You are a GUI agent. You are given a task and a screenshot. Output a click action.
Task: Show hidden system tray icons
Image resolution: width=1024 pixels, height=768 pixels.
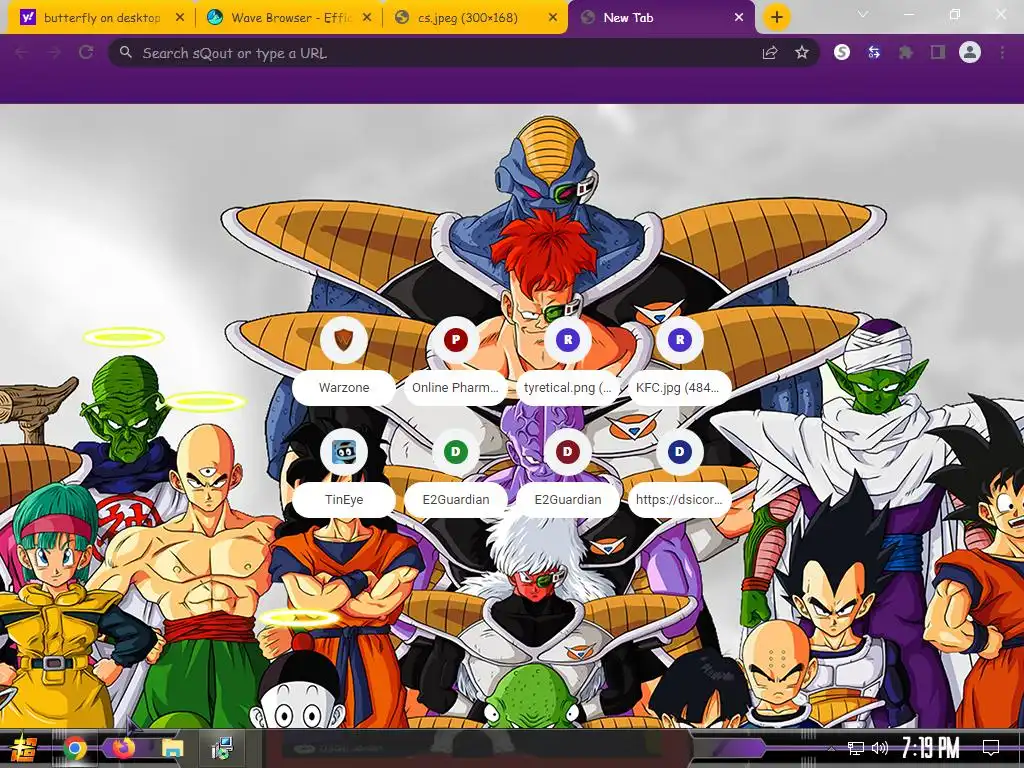point(831,748)
